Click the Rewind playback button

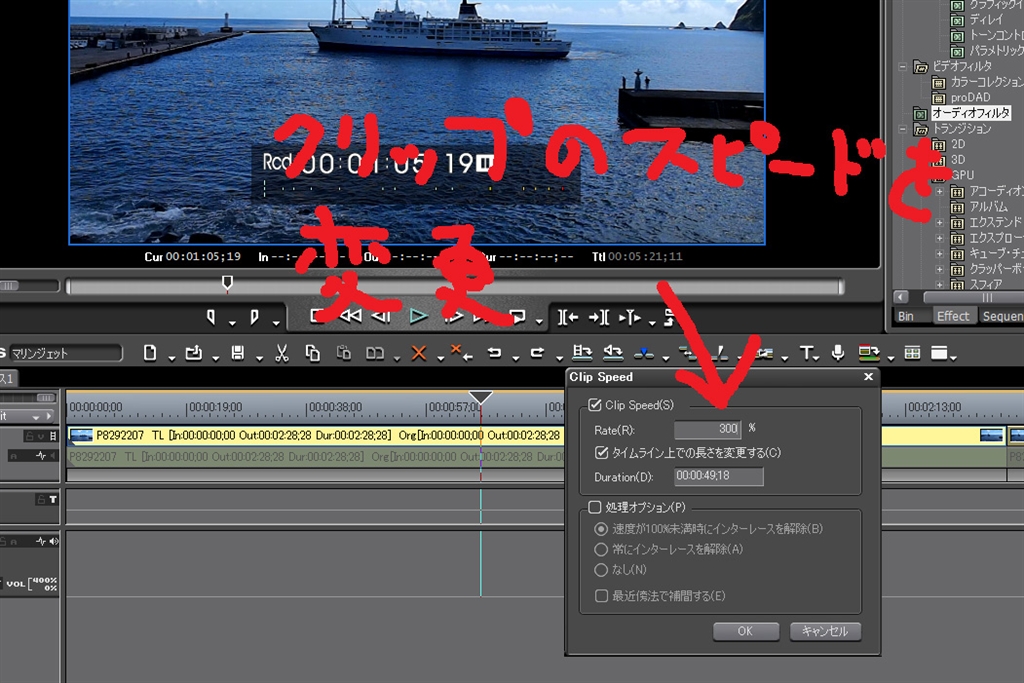351,317
